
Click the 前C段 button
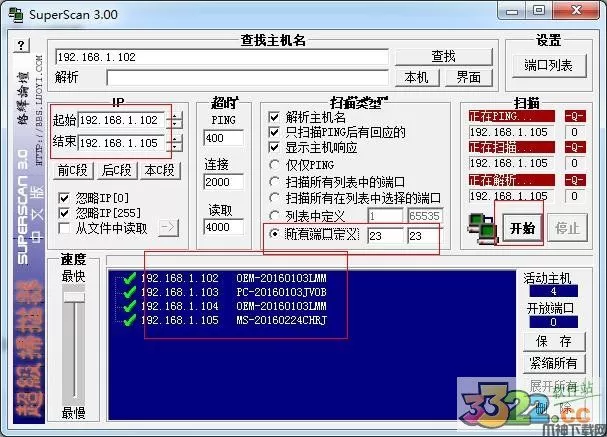coord(73,170)
